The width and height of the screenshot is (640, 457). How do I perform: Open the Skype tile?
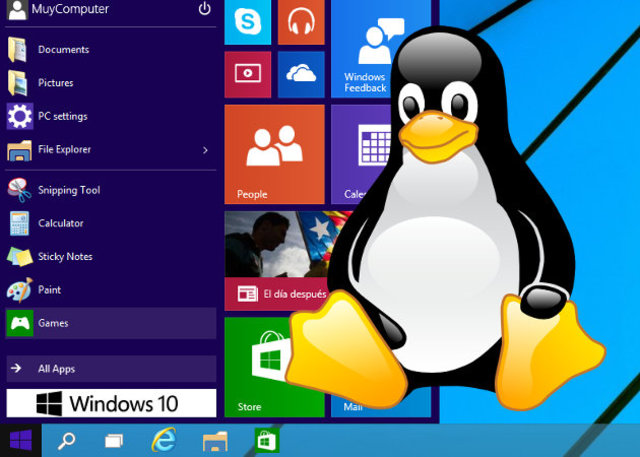(x=247, y=22)
